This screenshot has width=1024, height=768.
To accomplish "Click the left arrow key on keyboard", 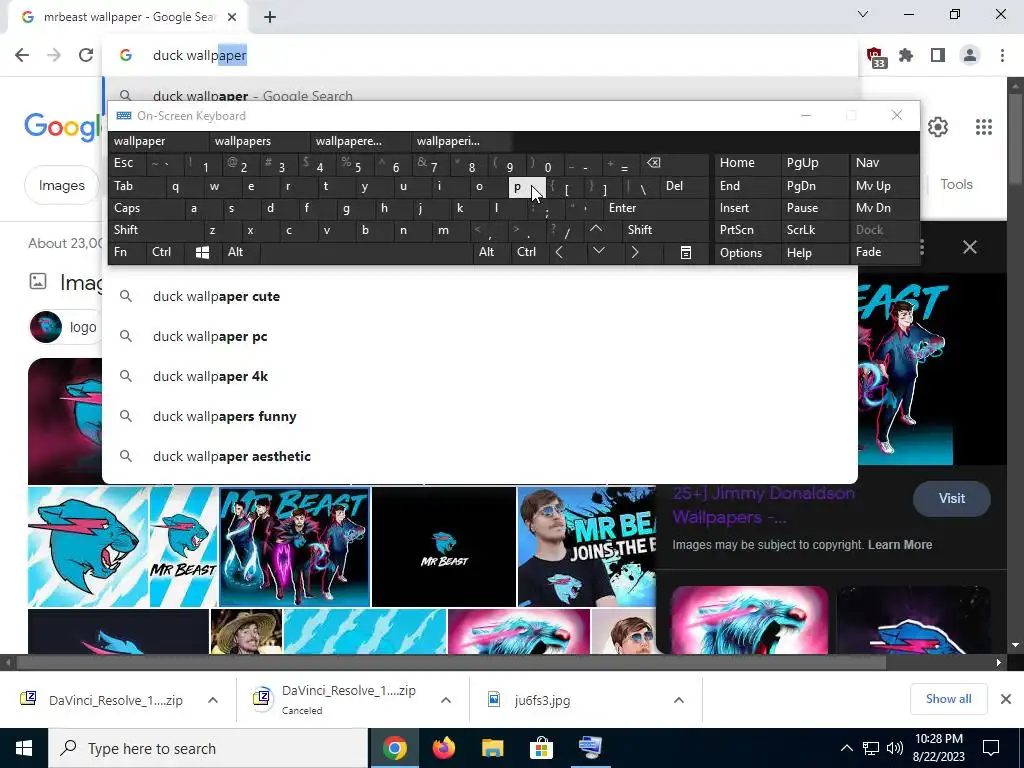I will coord(559,252).
